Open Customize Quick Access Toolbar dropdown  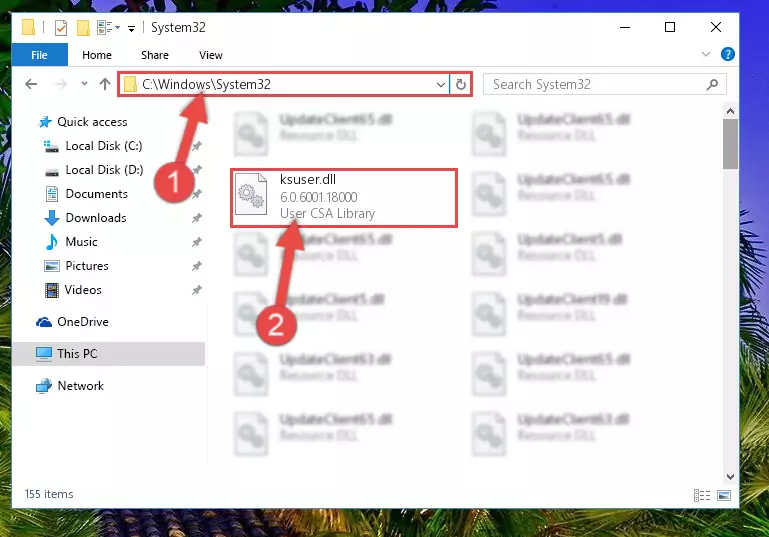131,28
